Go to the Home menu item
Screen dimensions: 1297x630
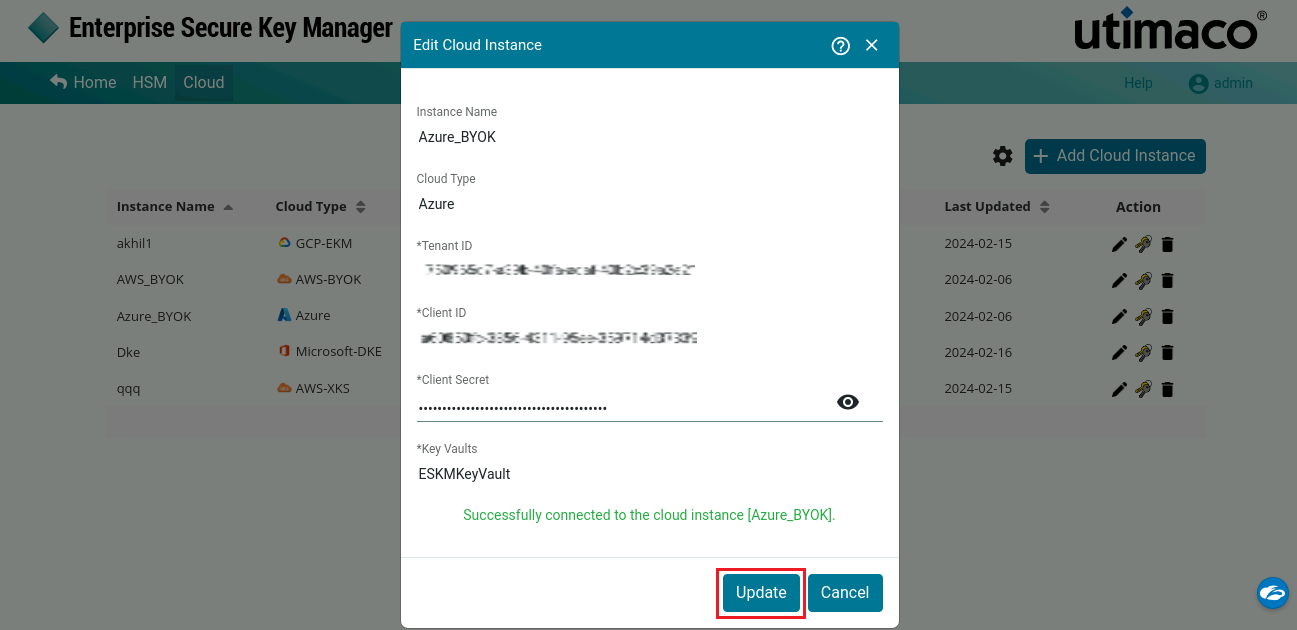click(83, 83)
